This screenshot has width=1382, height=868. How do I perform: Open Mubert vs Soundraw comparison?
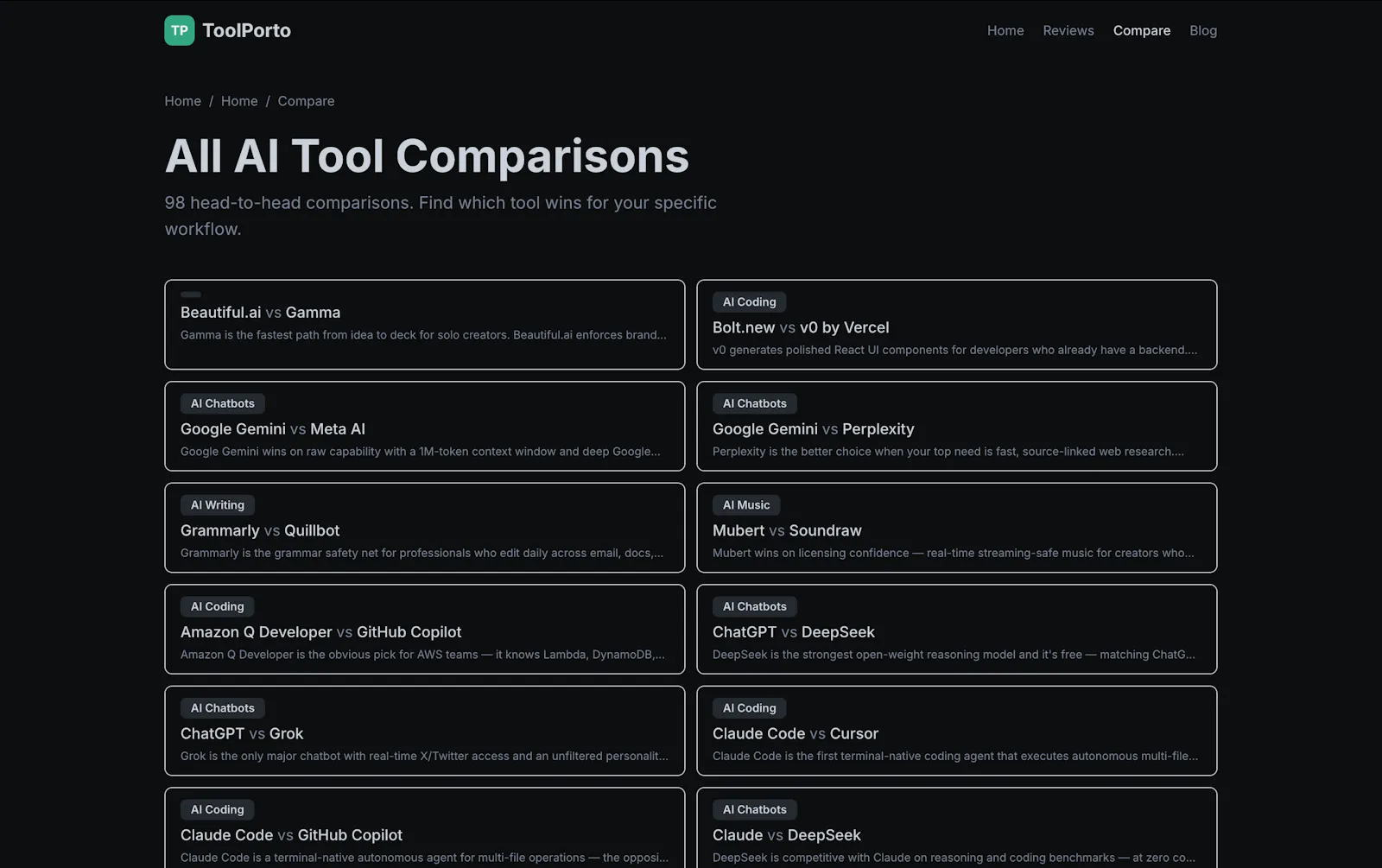click(957, 528)
